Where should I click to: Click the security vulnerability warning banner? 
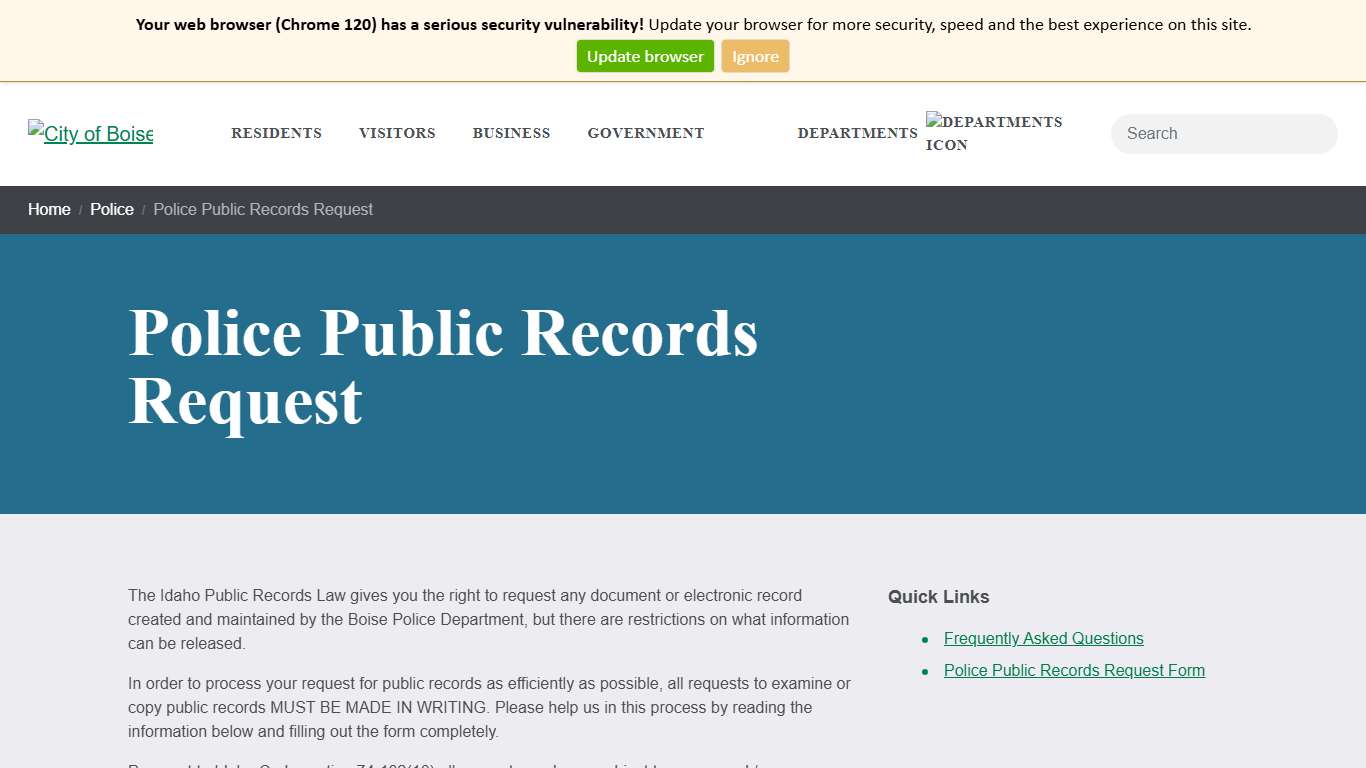click(683, 24)
